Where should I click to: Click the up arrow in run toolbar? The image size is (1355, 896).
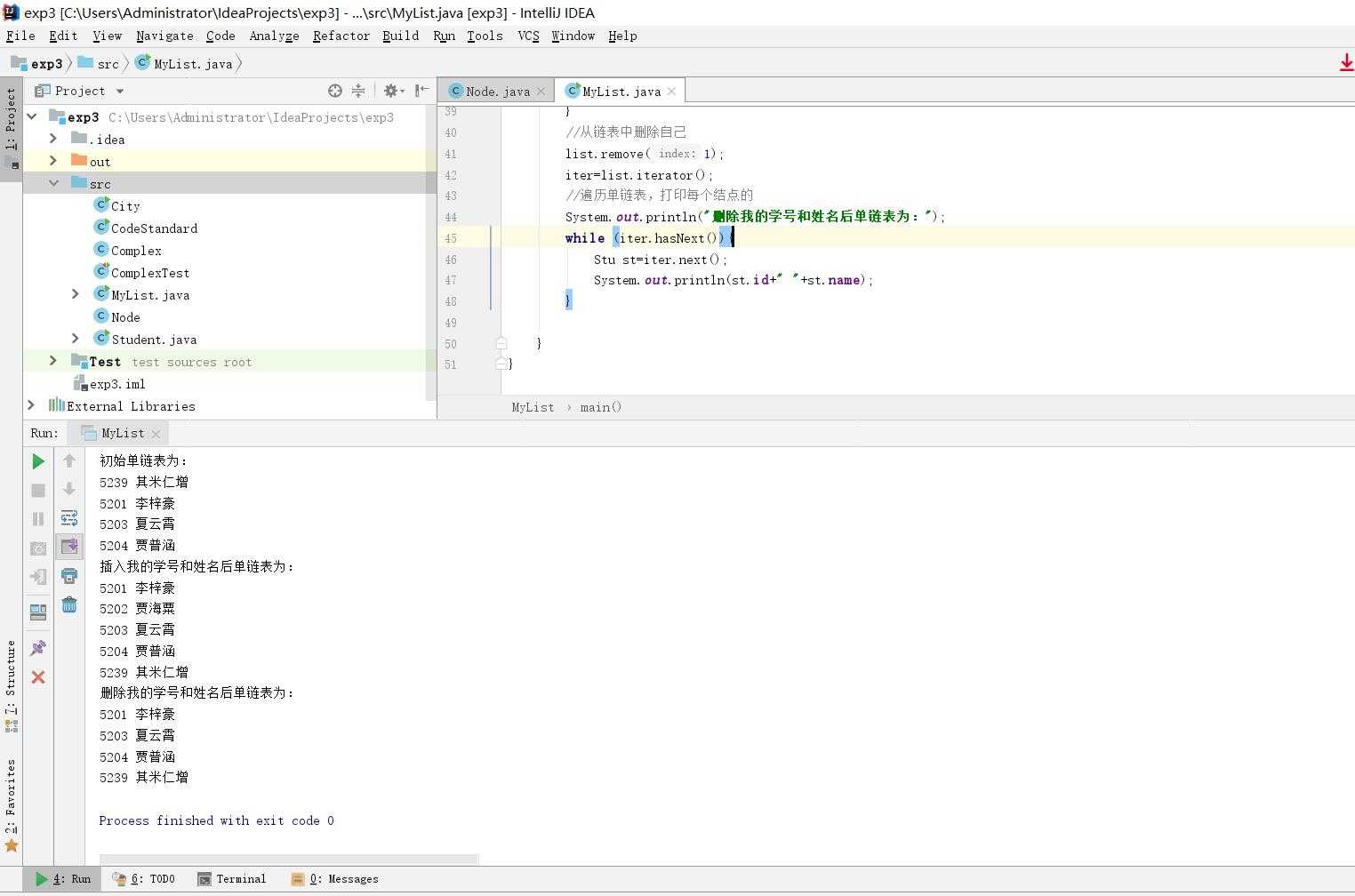(69, 460)
